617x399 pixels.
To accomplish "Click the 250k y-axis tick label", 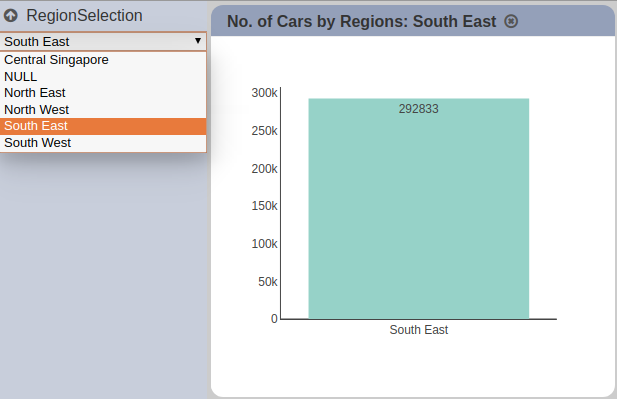I will click(x=264, y=131).
